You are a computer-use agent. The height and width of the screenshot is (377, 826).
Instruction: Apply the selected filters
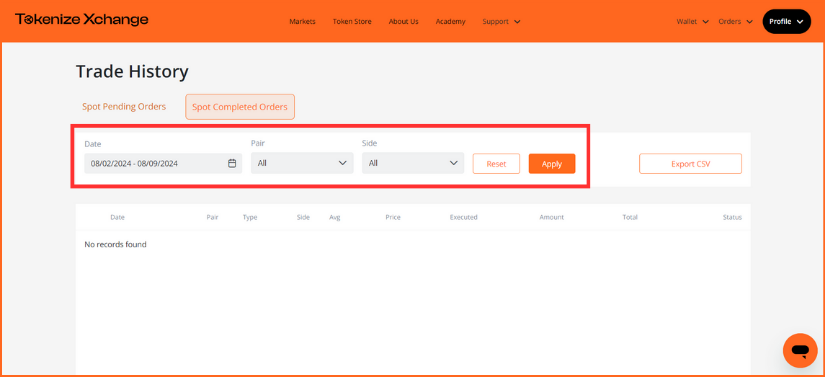click(552, 164)
